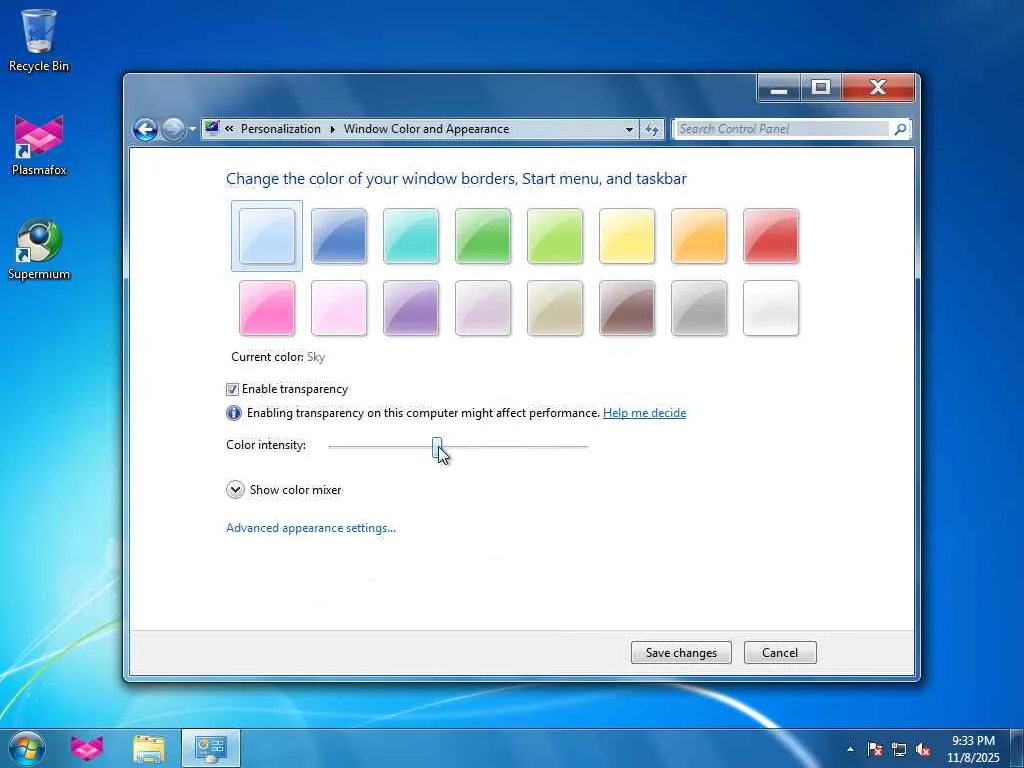Viewport: 1024px width, 768px height.
Task: Expand the Show color mixer section
Action: (235, 490)
